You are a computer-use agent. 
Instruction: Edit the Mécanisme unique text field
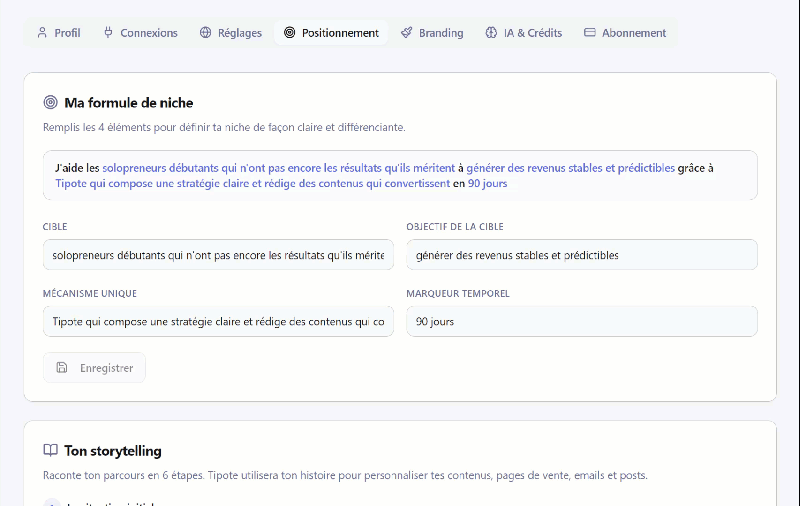pyautogui.click(x=218, y=322)
